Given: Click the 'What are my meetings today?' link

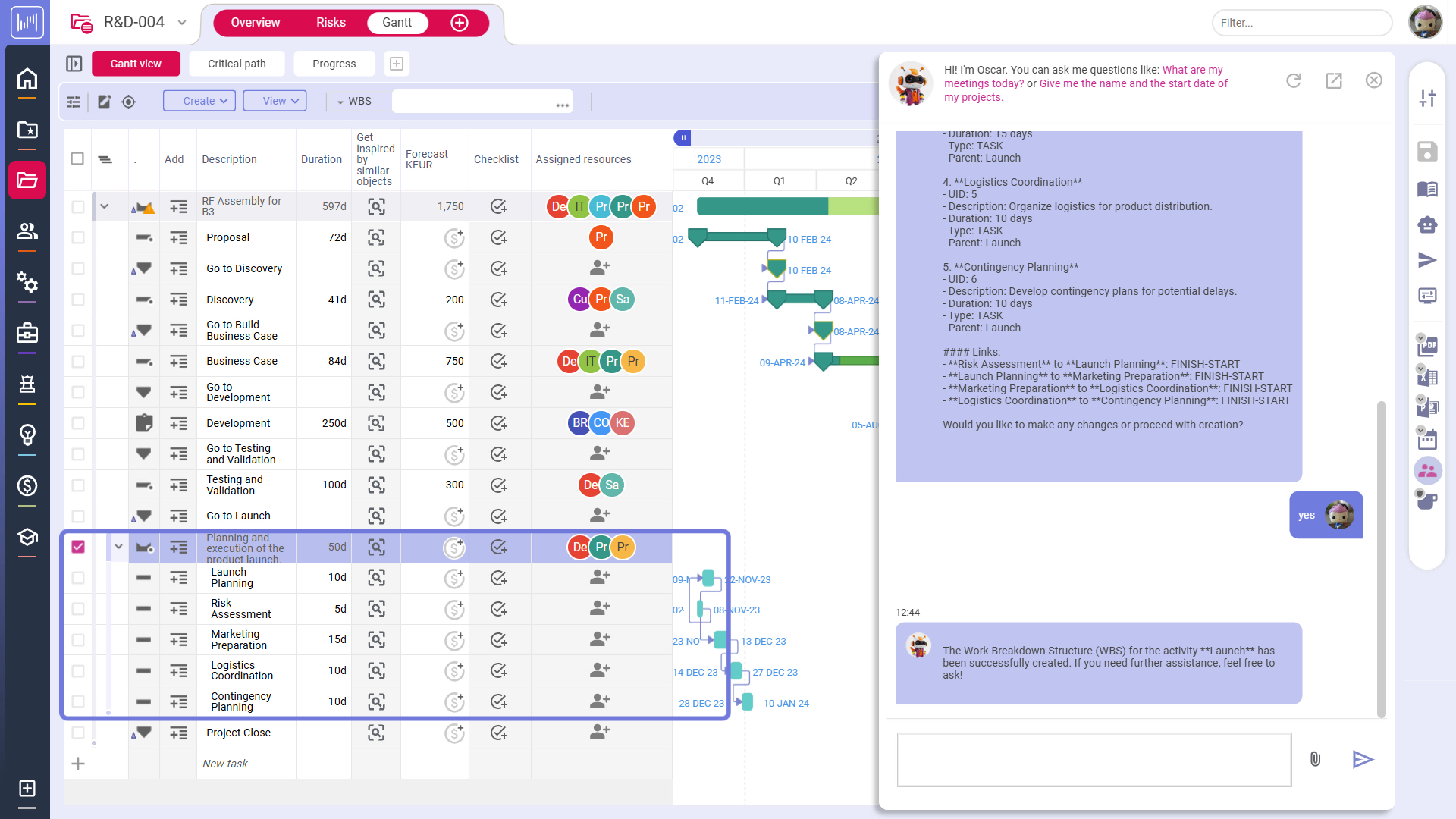Looking at the screenshot, I should pyautogui.click(x=1192, y=70).
